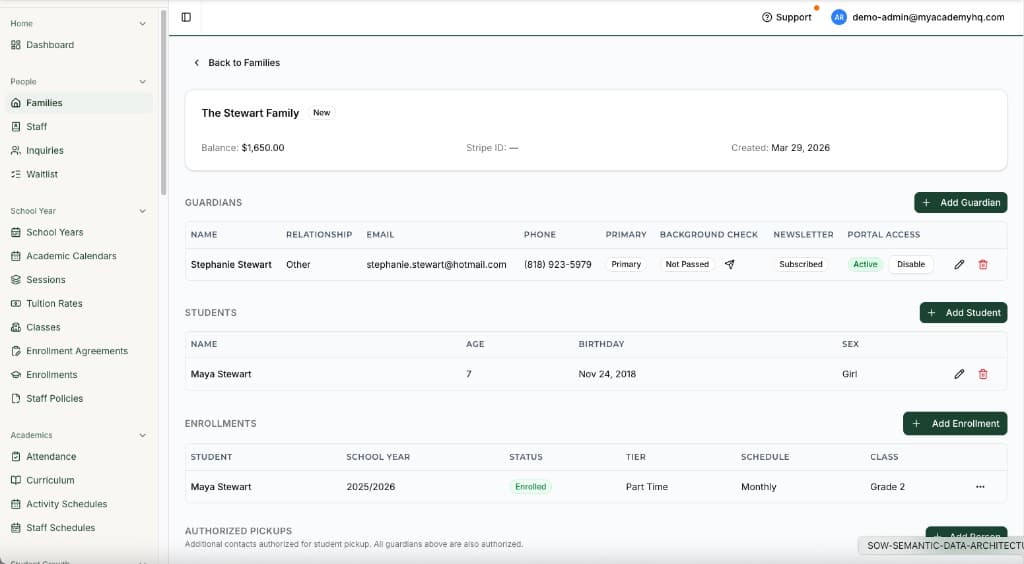Click the School Years calendar icon

pyautogui.click(x=16, y=232)
